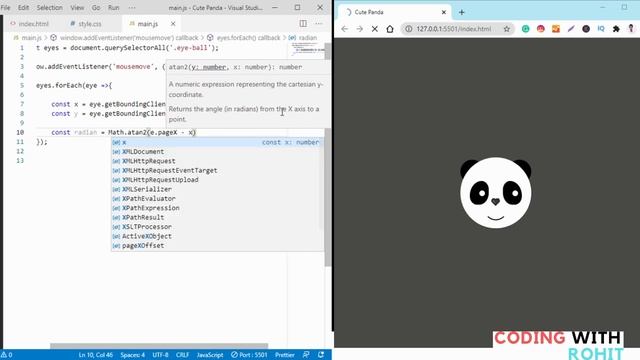Click Ln 10, Col 46 status entry
This screenshot has height=360, width=640.
[96, 355]
